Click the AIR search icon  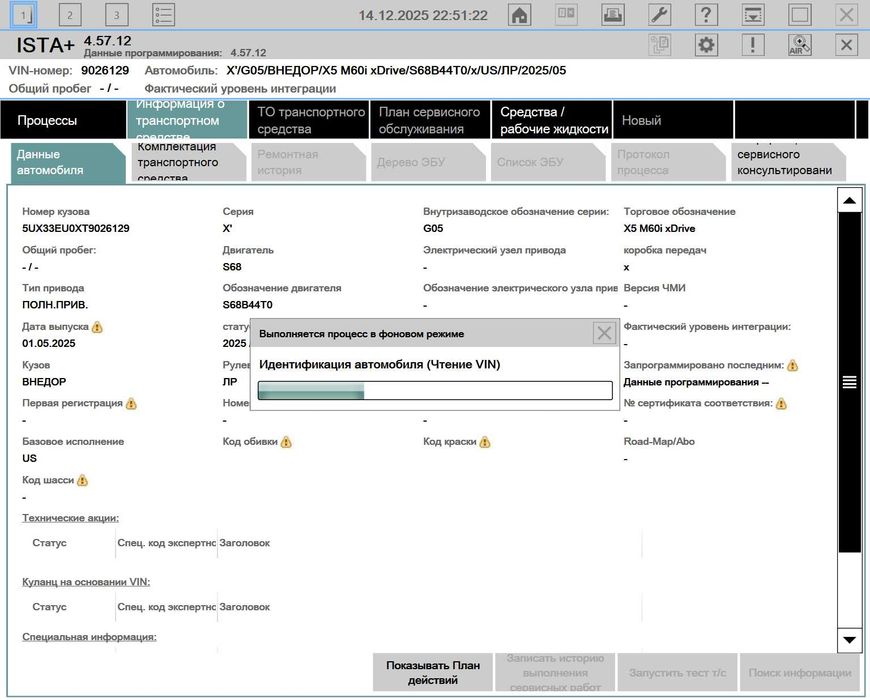799,45
